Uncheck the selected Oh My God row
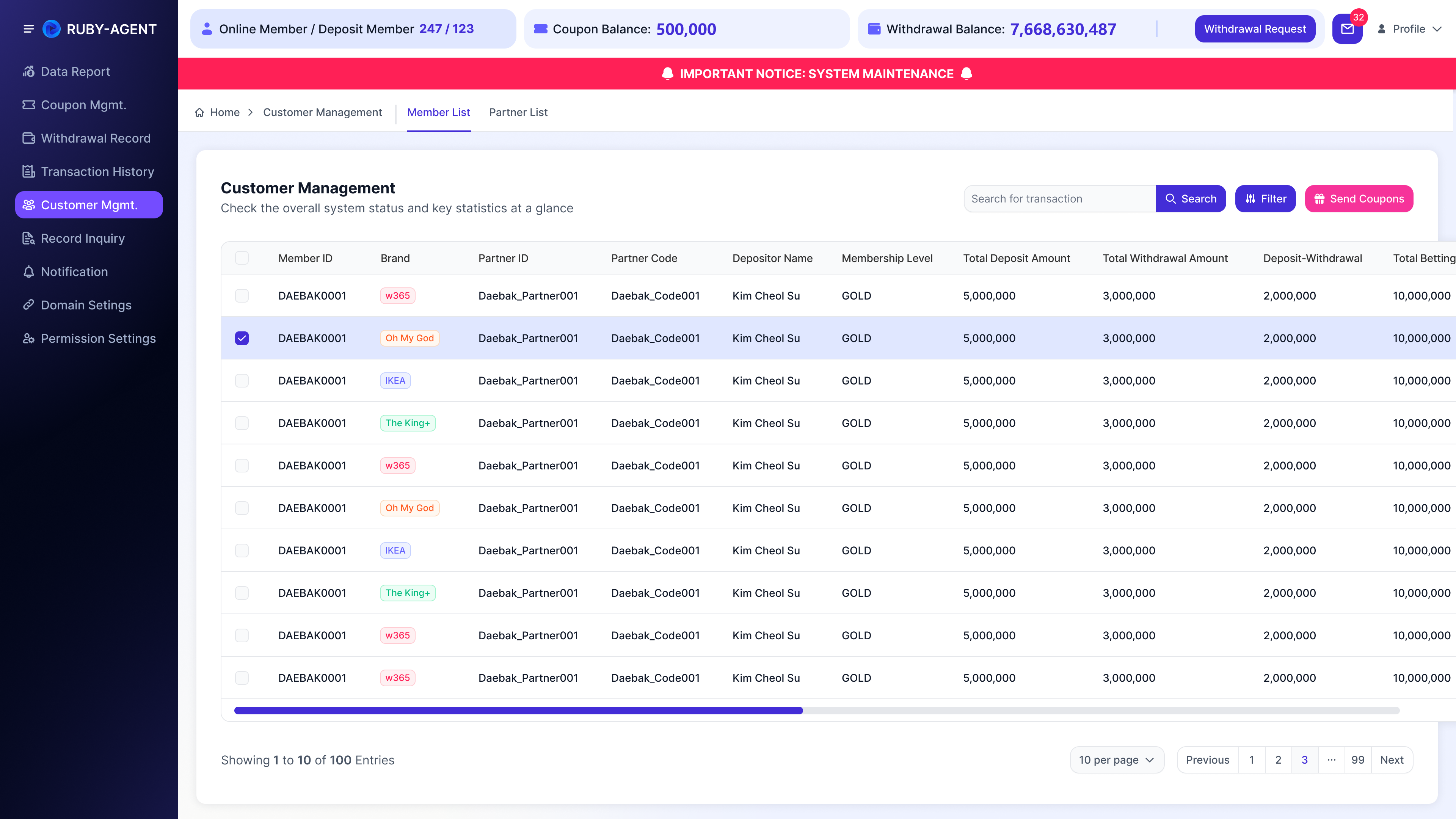 (x=242, y=338)
